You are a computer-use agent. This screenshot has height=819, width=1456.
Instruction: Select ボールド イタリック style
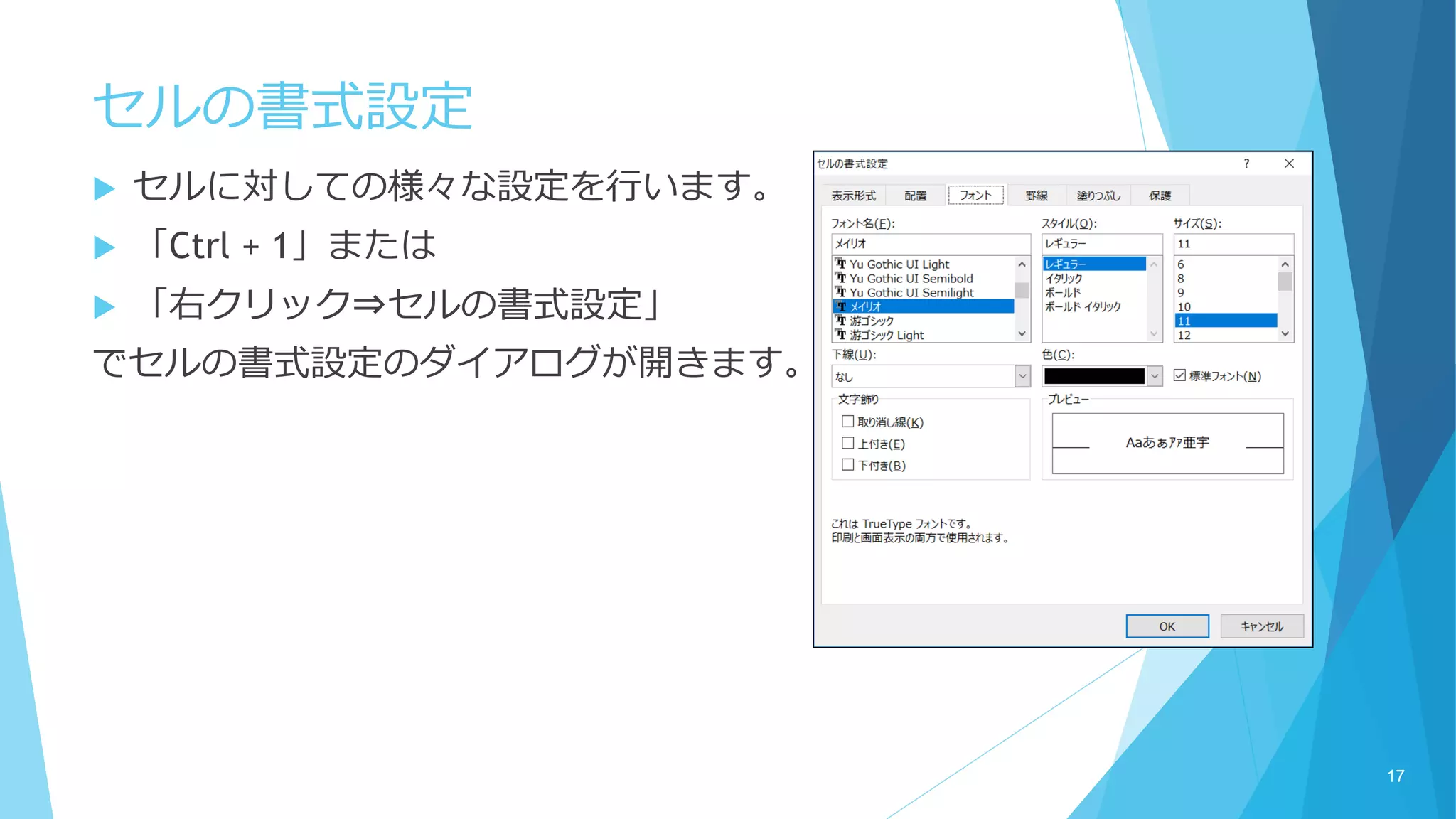tap(1094, 307)
